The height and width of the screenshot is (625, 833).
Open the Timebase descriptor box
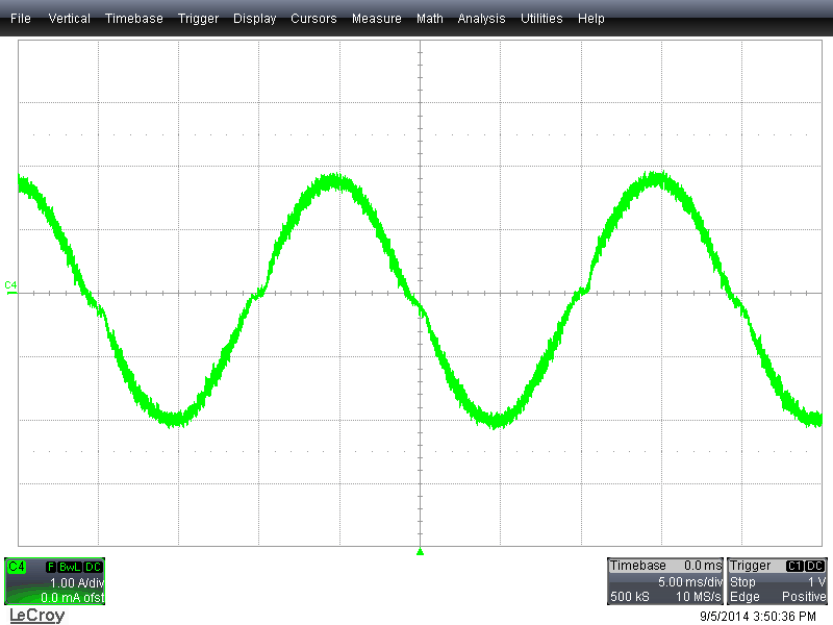665,582
